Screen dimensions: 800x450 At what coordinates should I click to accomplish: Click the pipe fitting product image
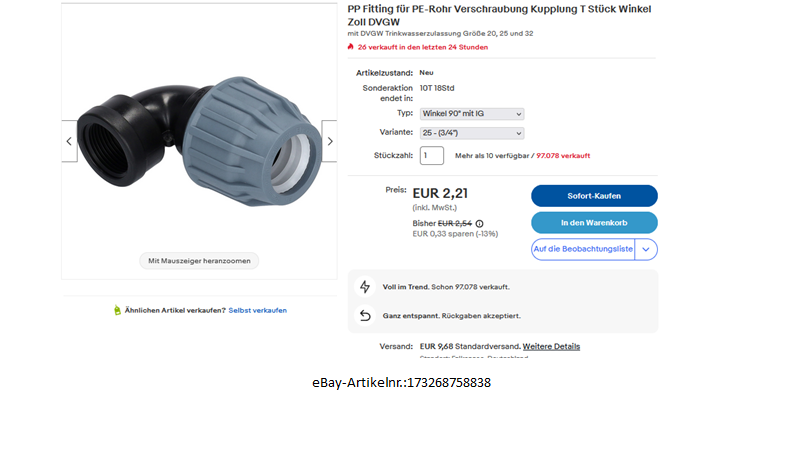click(x=199, y=141)
